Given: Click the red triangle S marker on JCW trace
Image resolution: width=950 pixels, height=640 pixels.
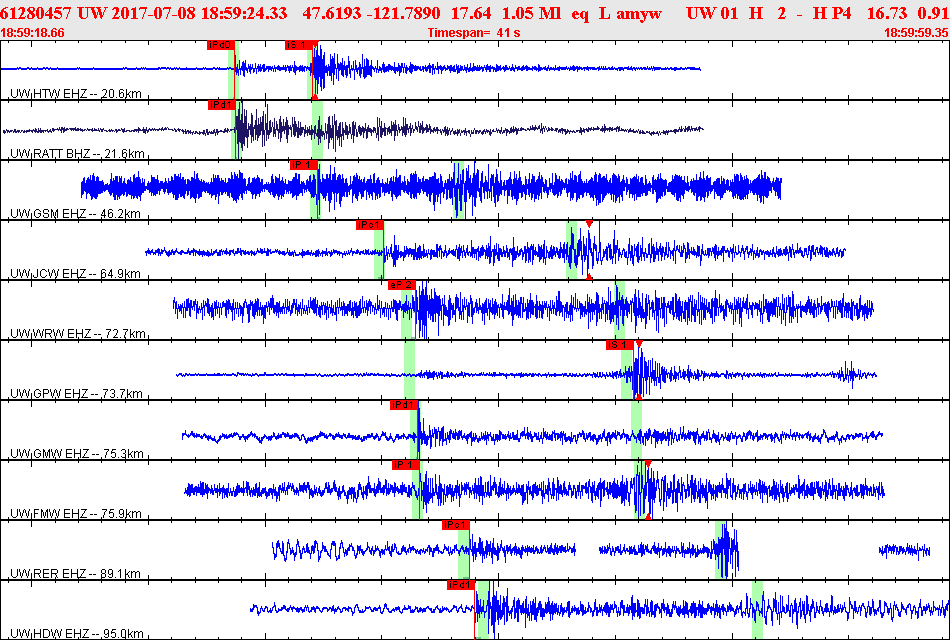Looking at the screenshot, I should 589,224.
